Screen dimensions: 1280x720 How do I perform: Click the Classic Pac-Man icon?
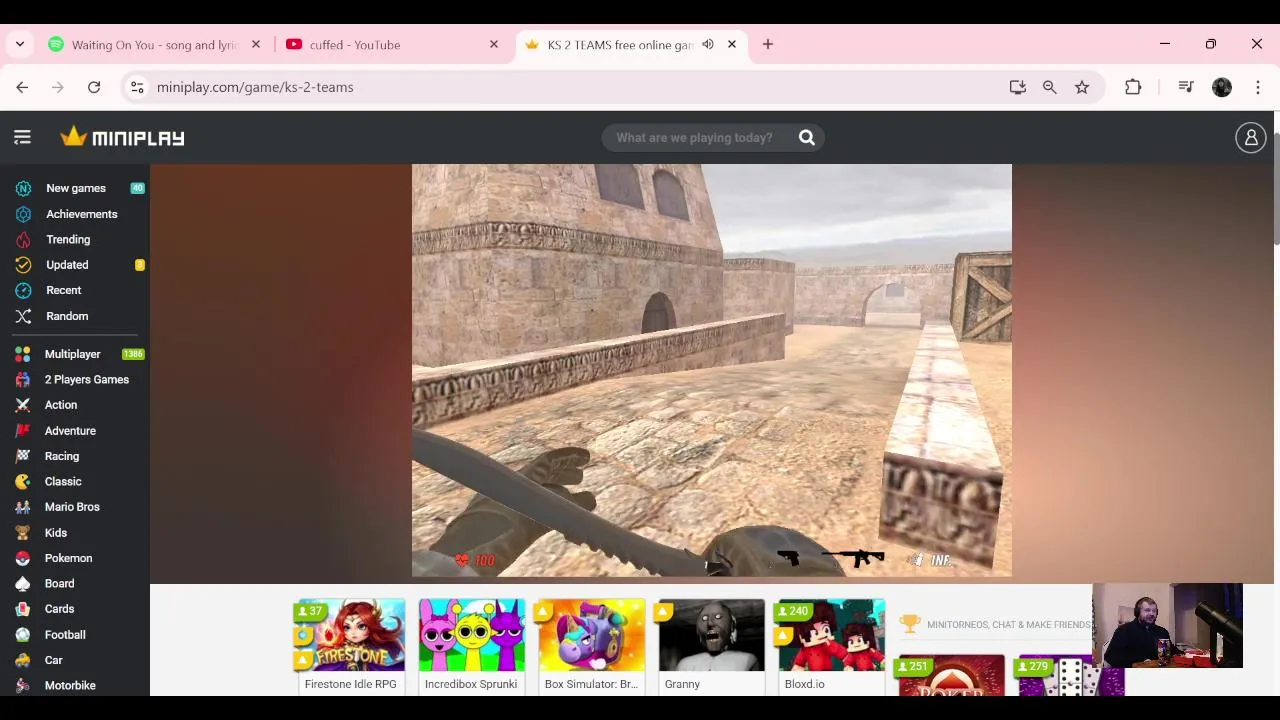click(x=23, y=482)
